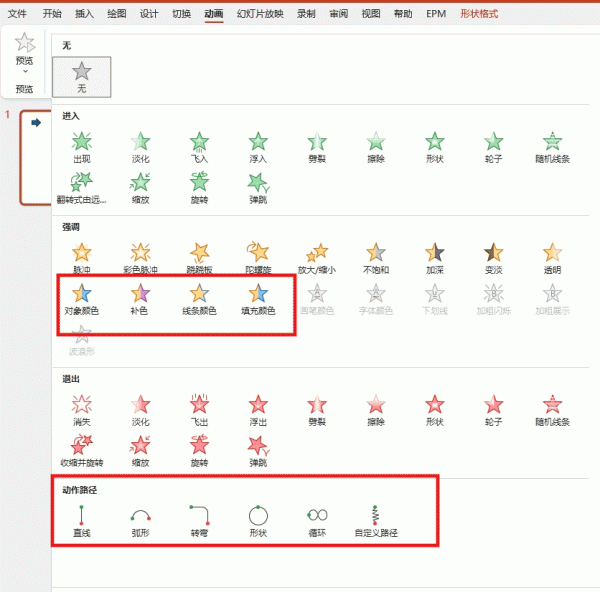The image size is (600, 592).
Task: Apply the 收缩并旋转 exit animation
Action: tap(82, 451)
